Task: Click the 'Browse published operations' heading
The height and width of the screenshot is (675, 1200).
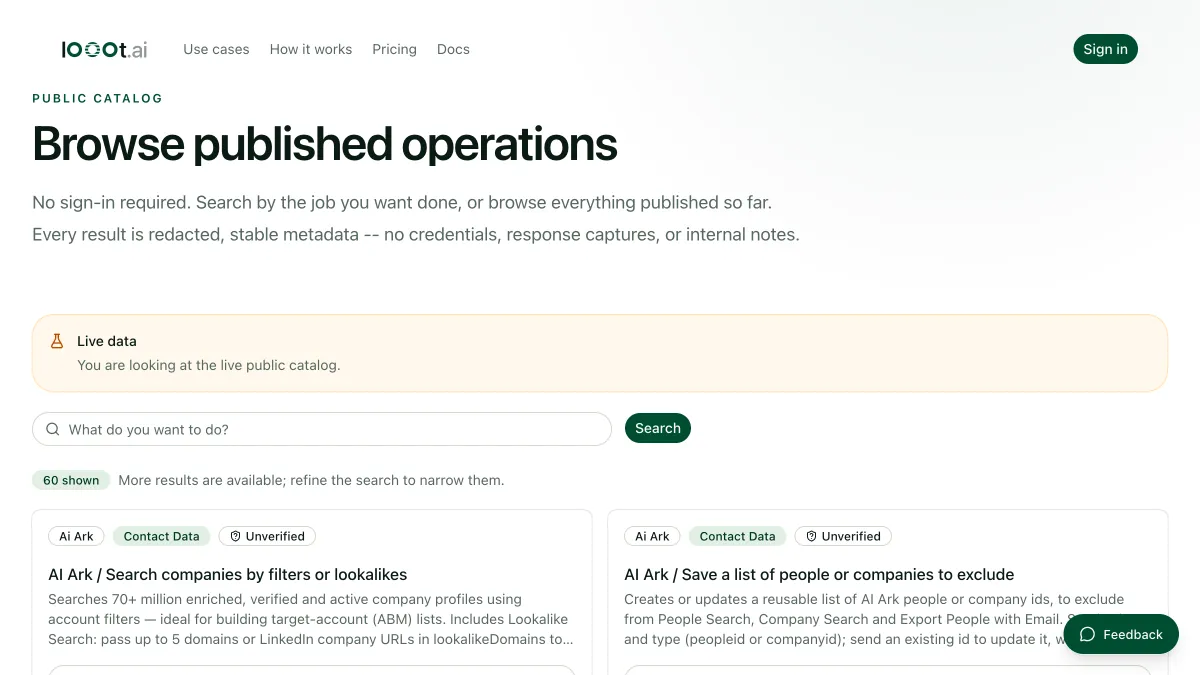Action: click(325, 144)
